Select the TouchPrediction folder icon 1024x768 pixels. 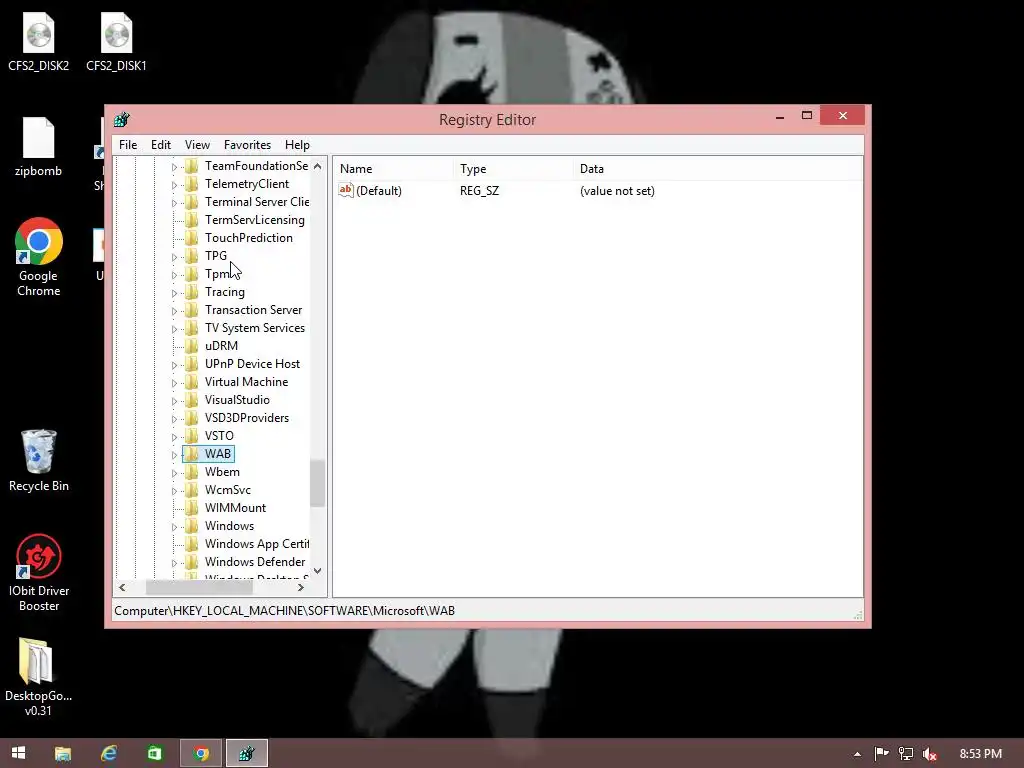[191, 238]
